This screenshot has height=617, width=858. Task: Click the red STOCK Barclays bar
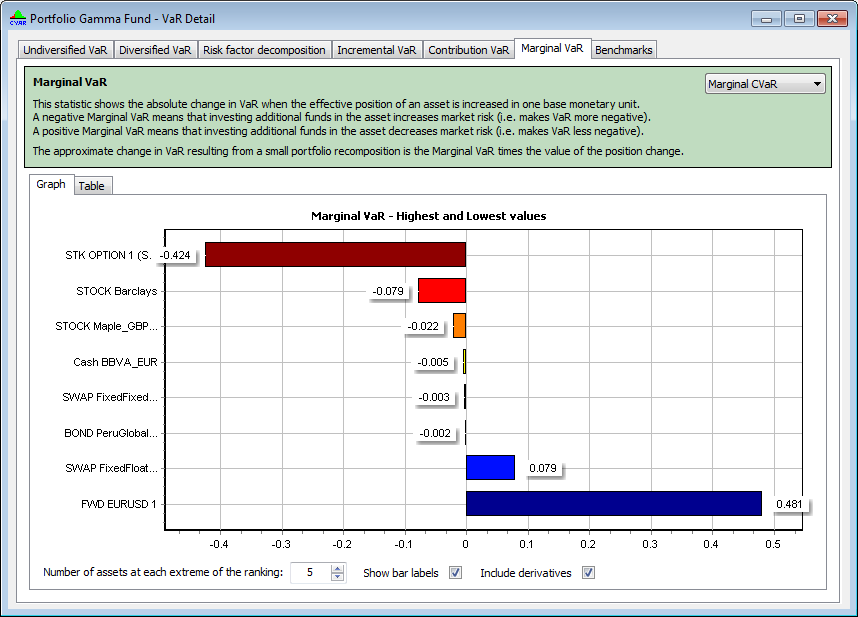[441, 291]
